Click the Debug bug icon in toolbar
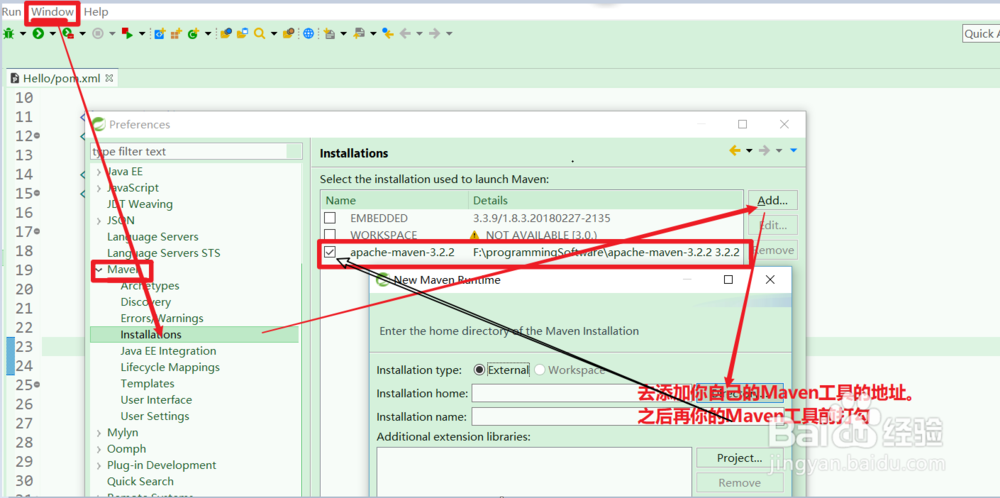Image resolution: width=1000 pixels, height=498 pixels. pos(8,34)
